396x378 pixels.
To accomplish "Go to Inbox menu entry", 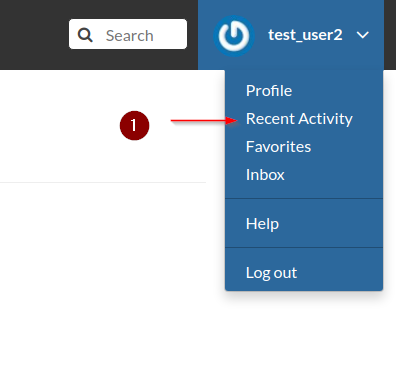I will point(265,175).
